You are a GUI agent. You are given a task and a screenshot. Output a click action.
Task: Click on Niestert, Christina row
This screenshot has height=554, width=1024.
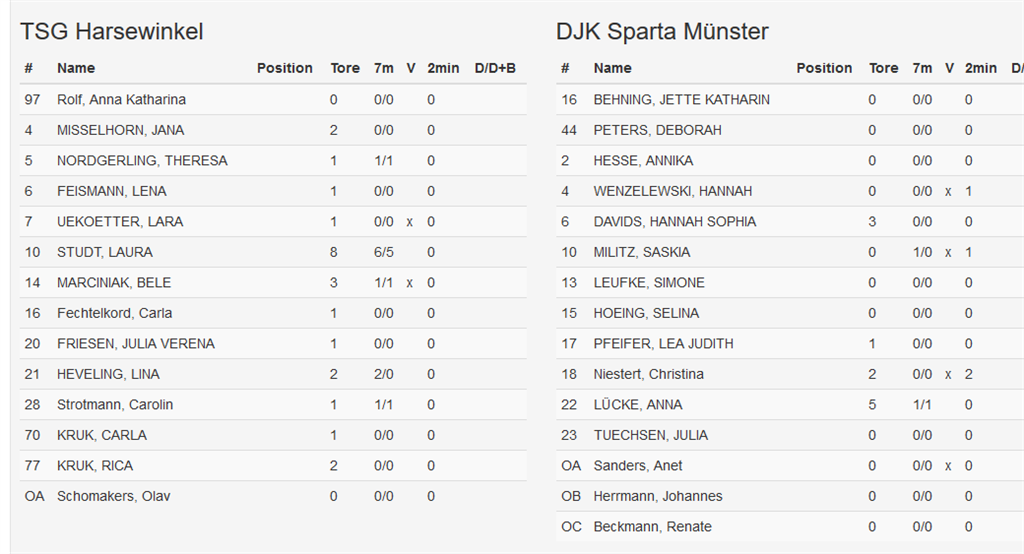coord(648,374)
